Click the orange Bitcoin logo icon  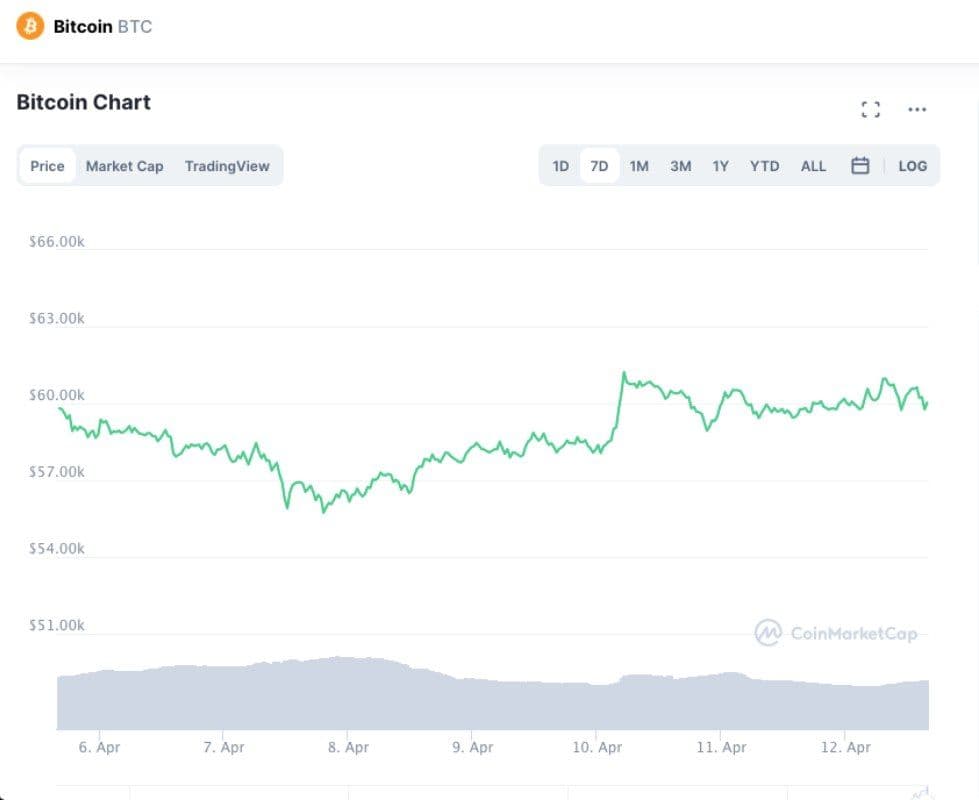coord(30,26)
